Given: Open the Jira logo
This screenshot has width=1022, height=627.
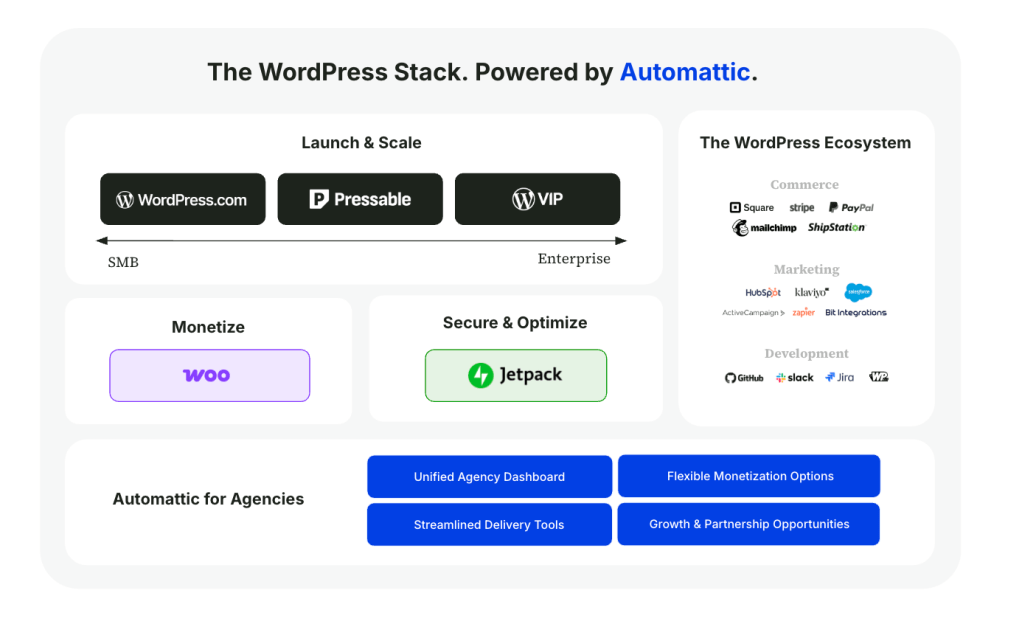Looking at the screenshot, I should click(x=839, y=378).
